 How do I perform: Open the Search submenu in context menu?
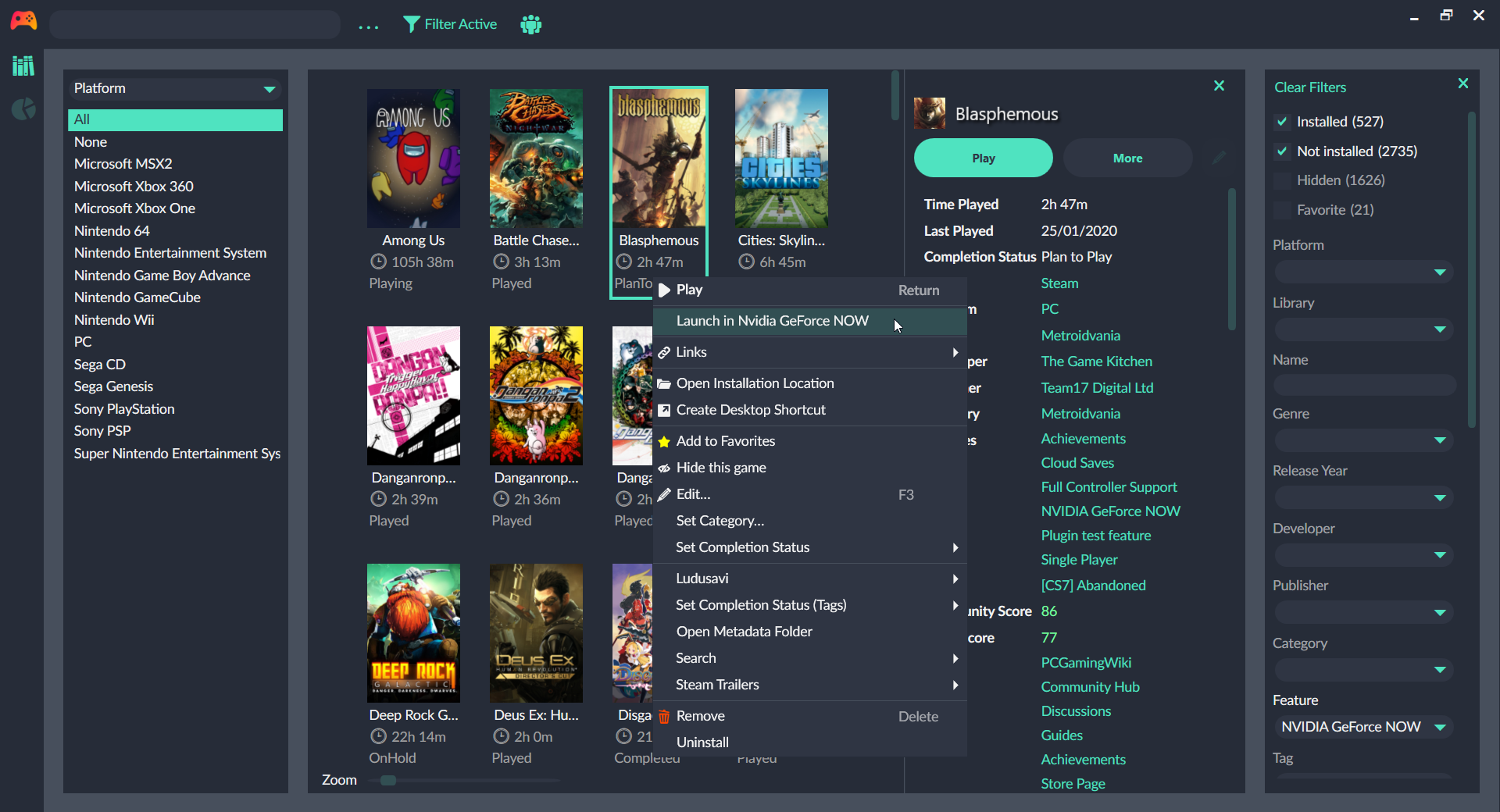(810, 658)
